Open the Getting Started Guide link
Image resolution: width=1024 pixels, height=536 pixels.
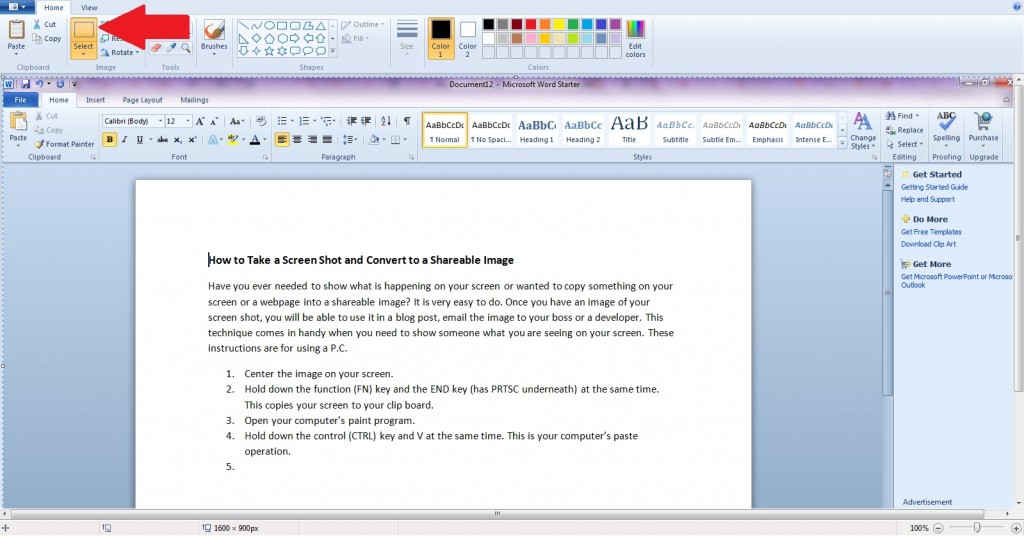(934, 187)
